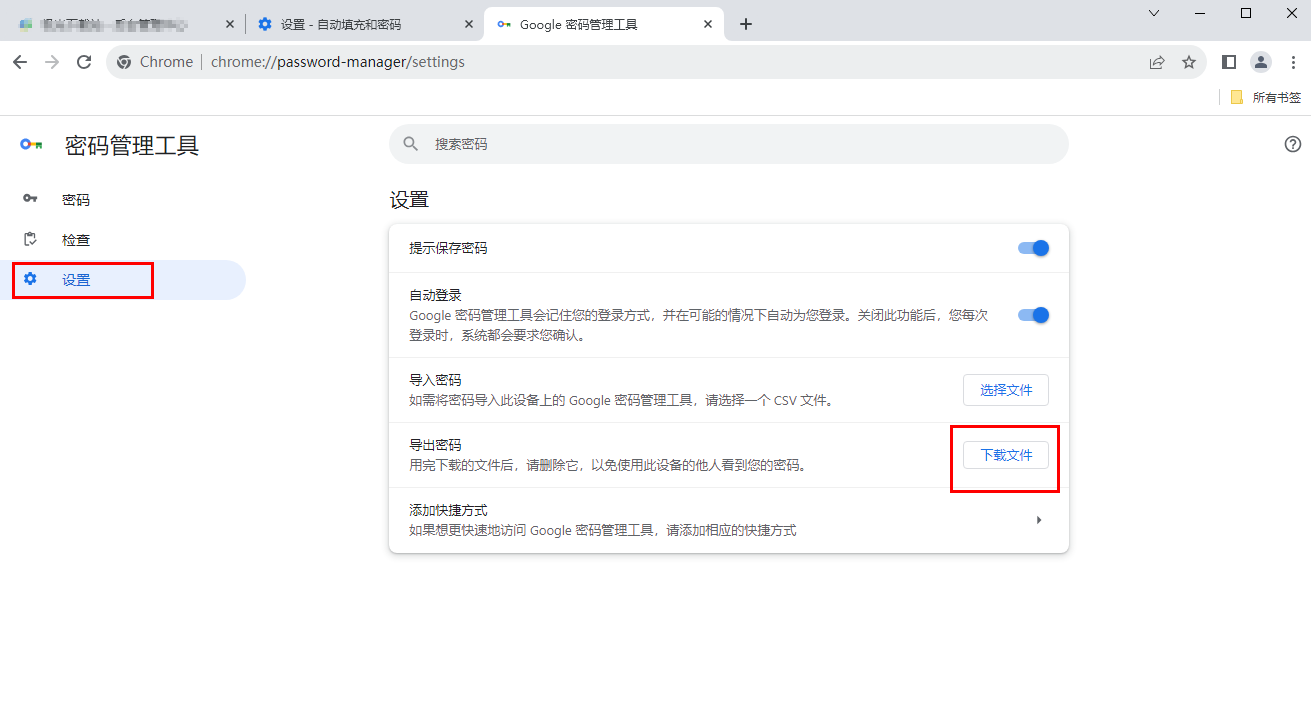
Task: Expand the 添加快捷方式 arrow
Action: click(x=1039, y=520)
